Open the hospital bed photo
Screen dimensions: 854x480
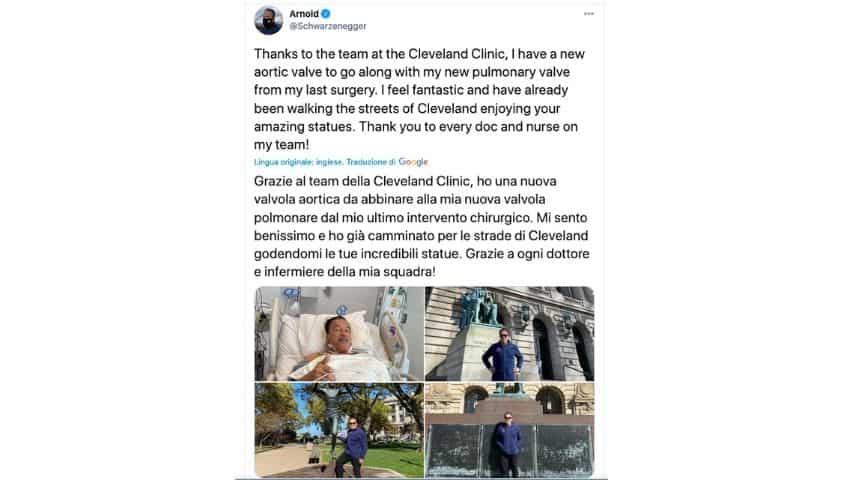click(339, 333)
